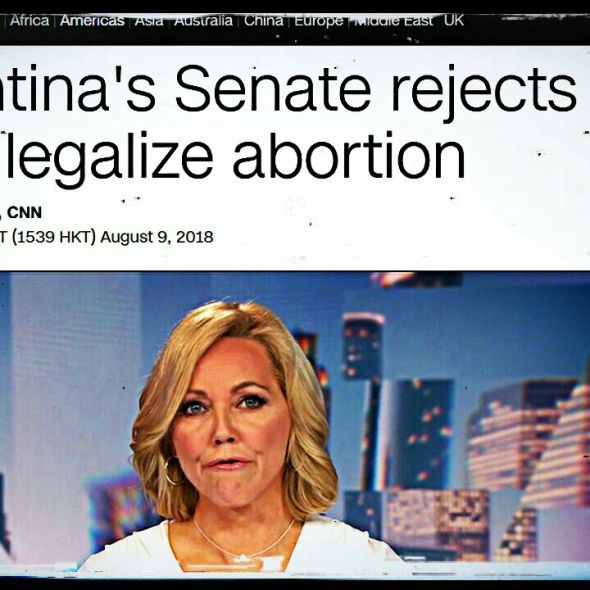Open the Australia navigation link
This screenshot has width=590, height=590.
(x=203, y=20)
